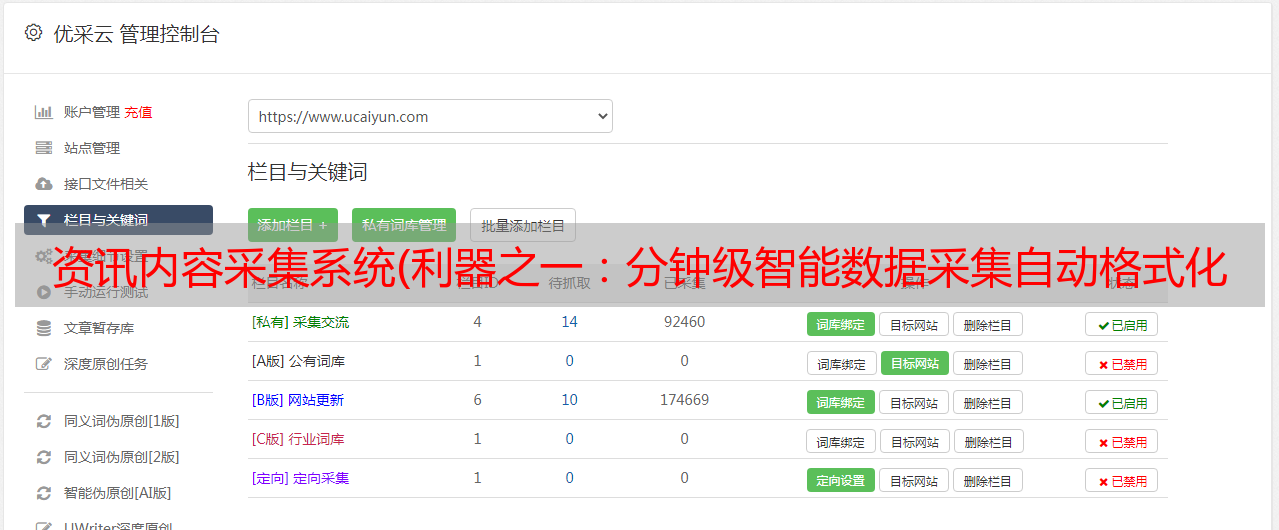Click 删除栏目 for 采集交流 row
The image size is (1279, 530).
(988, 324)
